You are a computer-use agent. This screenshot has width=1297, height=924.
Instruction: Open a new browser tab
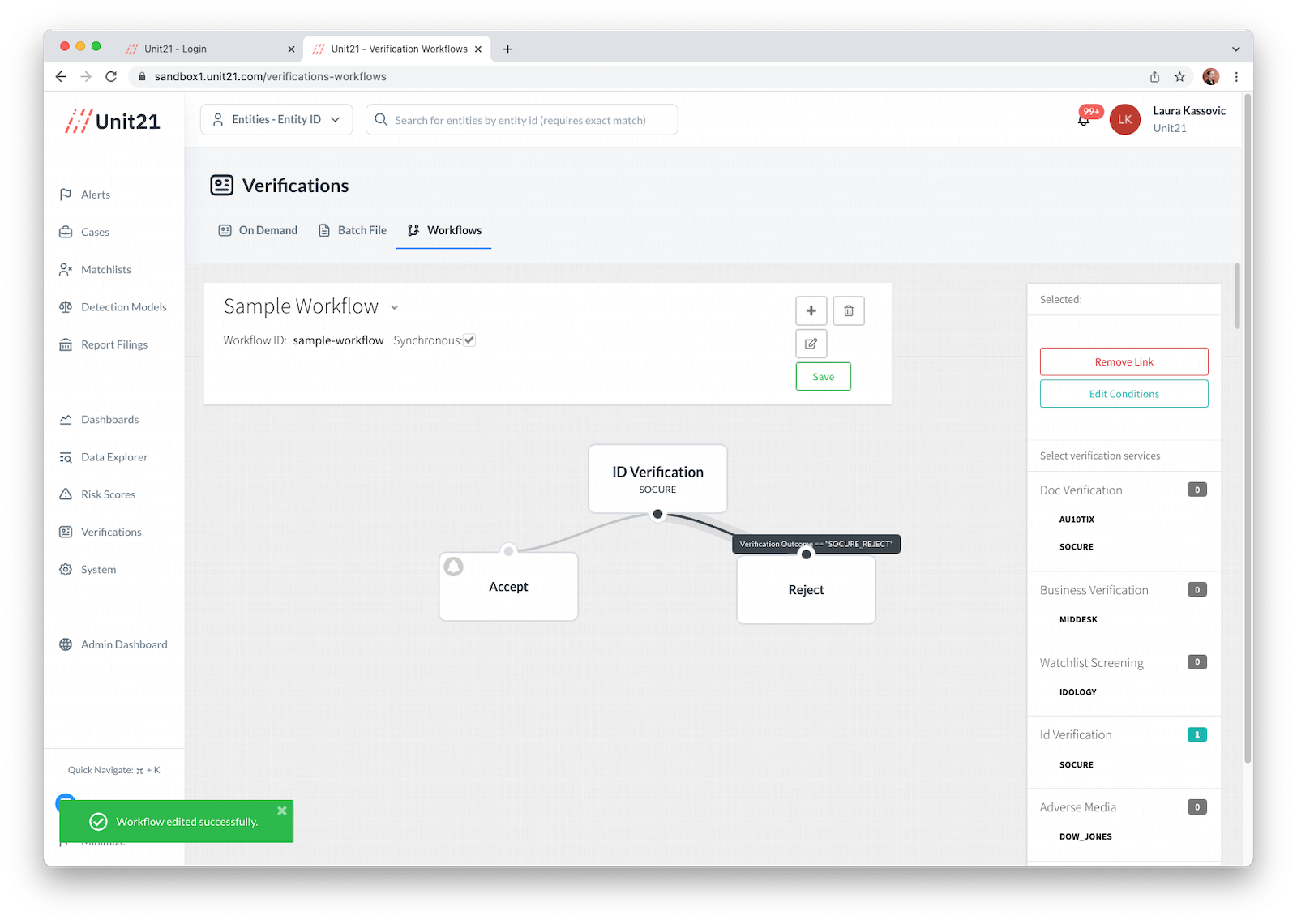507,49
